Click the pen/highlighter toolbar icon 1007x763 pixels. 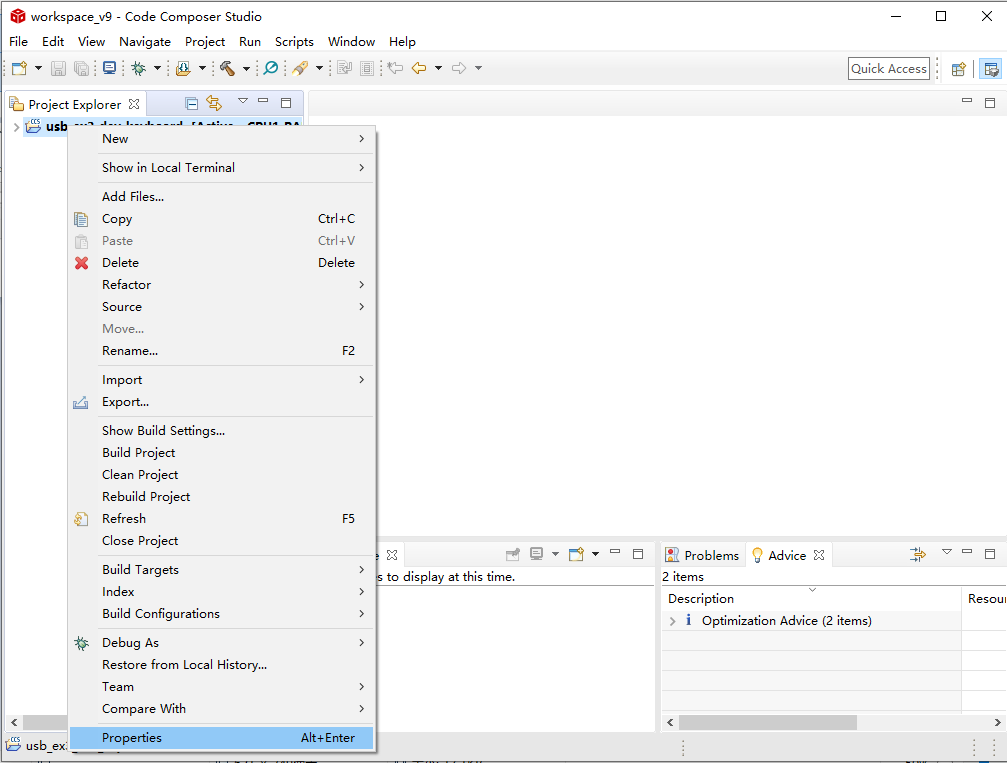pyautogui.click(x=300, y=68)
